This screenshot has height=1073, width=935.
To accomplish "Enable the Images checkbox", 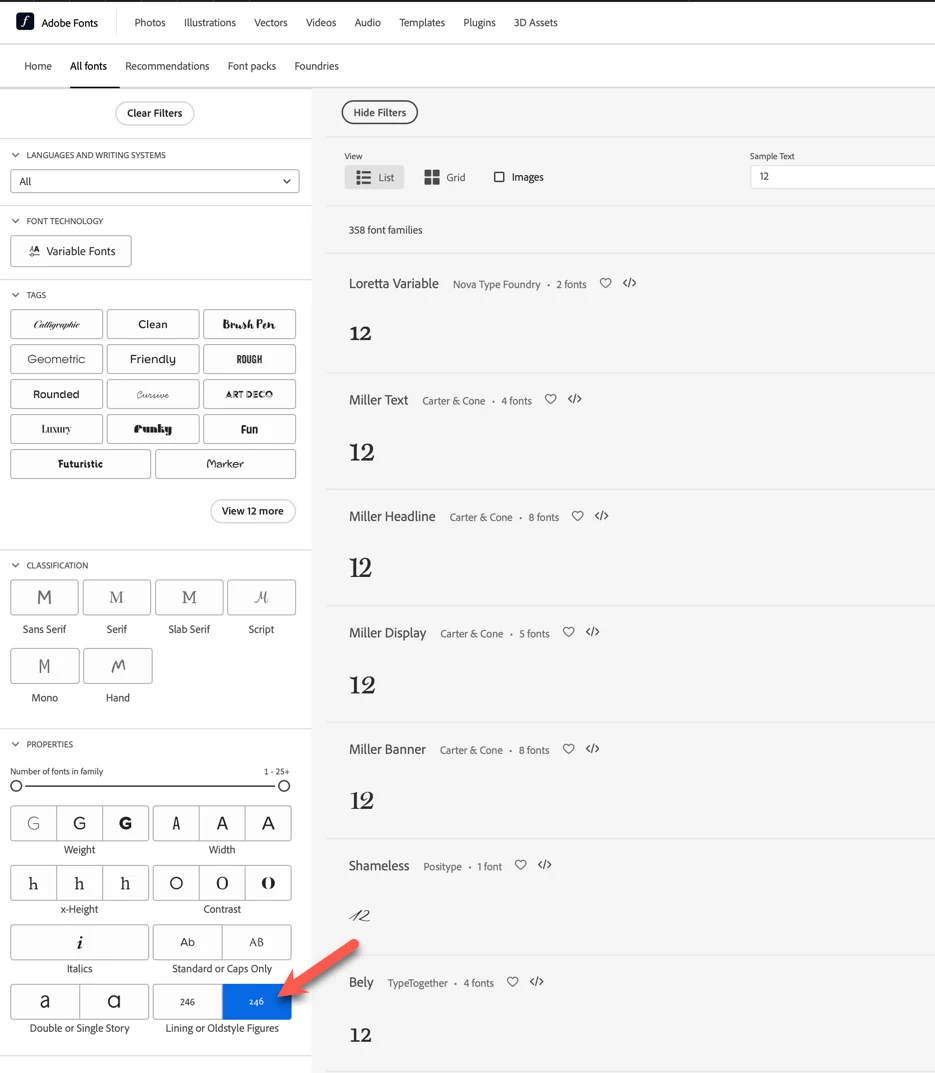I will point(499,177).
